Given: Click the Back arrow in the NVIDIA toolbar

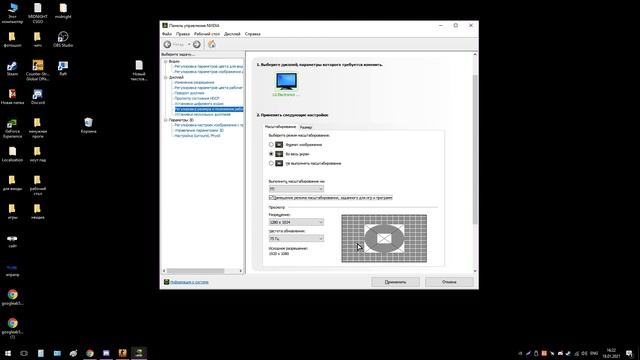Looking at the screenshot, I should (167, 44).
